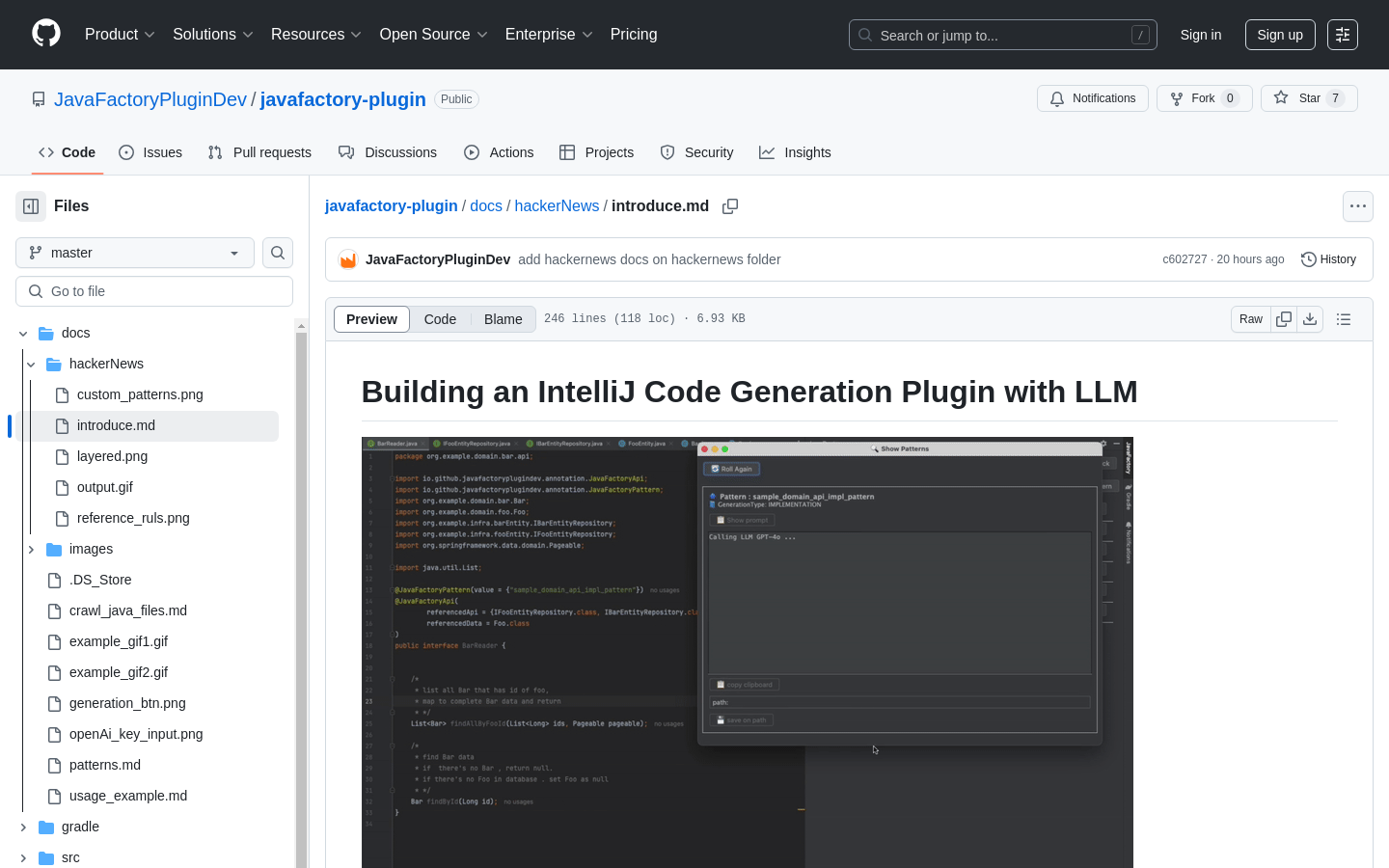Screen dimensions: 1389x868
Task: Download the raw file icon
Action: coord(1310,319)
